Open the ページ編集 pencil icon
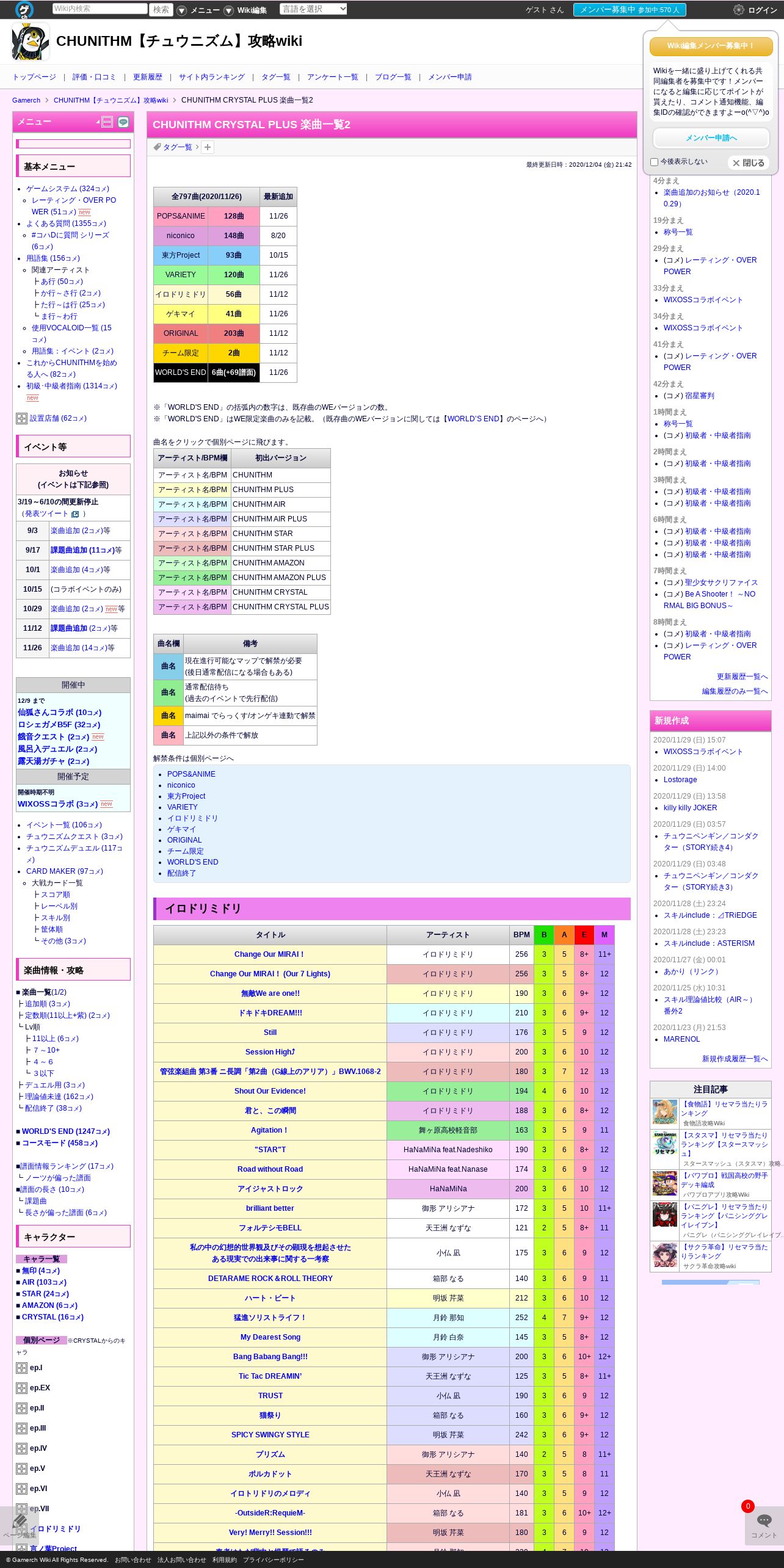The height and width of the screenshot is (1568, 784). pos(20,1522)
